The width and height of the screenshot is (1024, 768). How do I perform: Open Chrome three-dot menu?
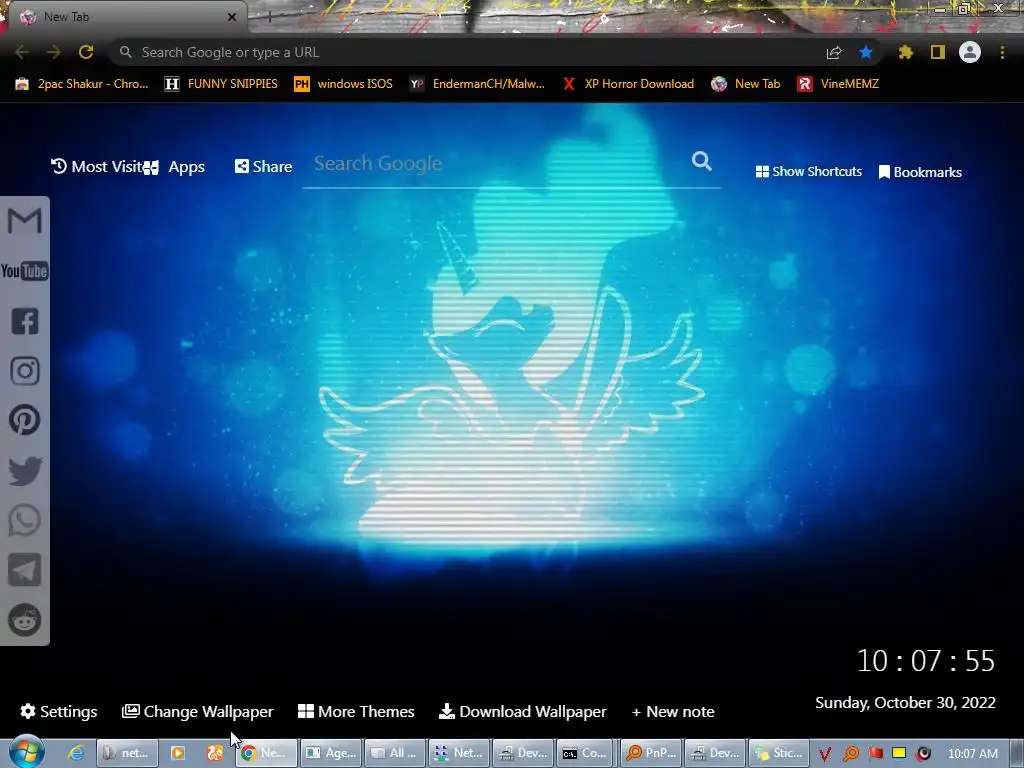(1002, 52)
